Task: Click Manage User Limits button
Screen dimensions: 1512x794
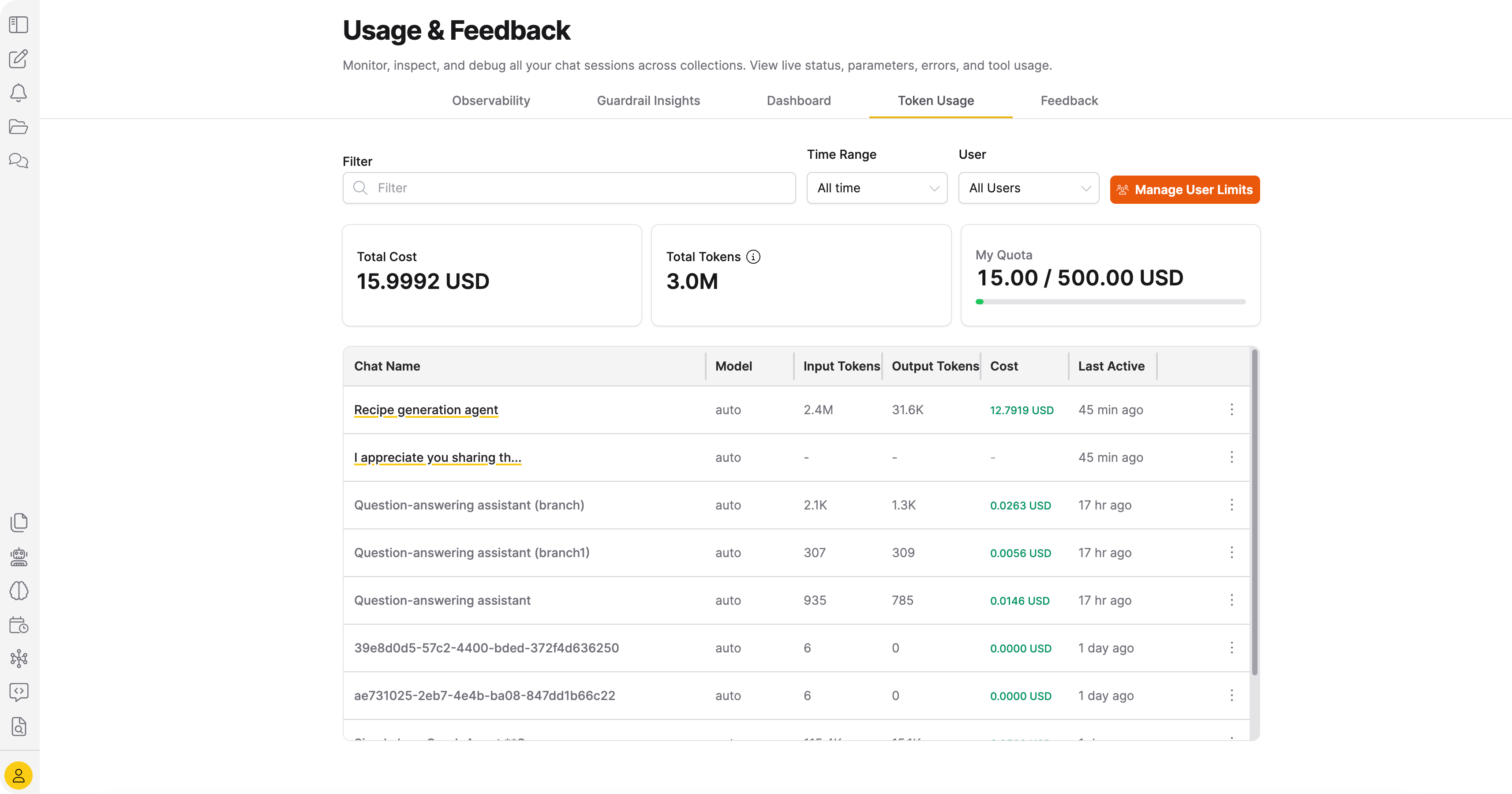Action: [x=1184, y=190]
